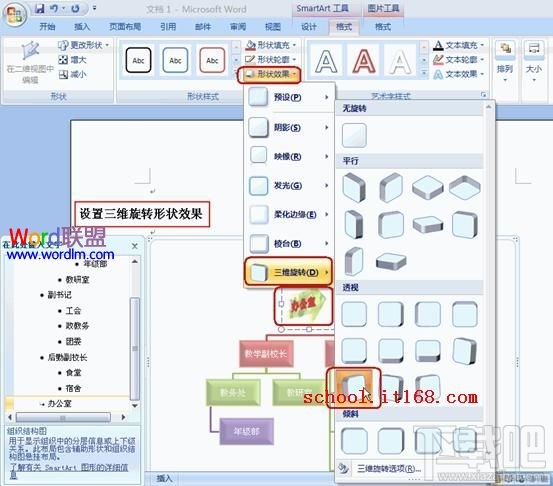The image size is (553, 486).
Task: Select the outlined white A WordArt style
Action: (x=327, y=61)
